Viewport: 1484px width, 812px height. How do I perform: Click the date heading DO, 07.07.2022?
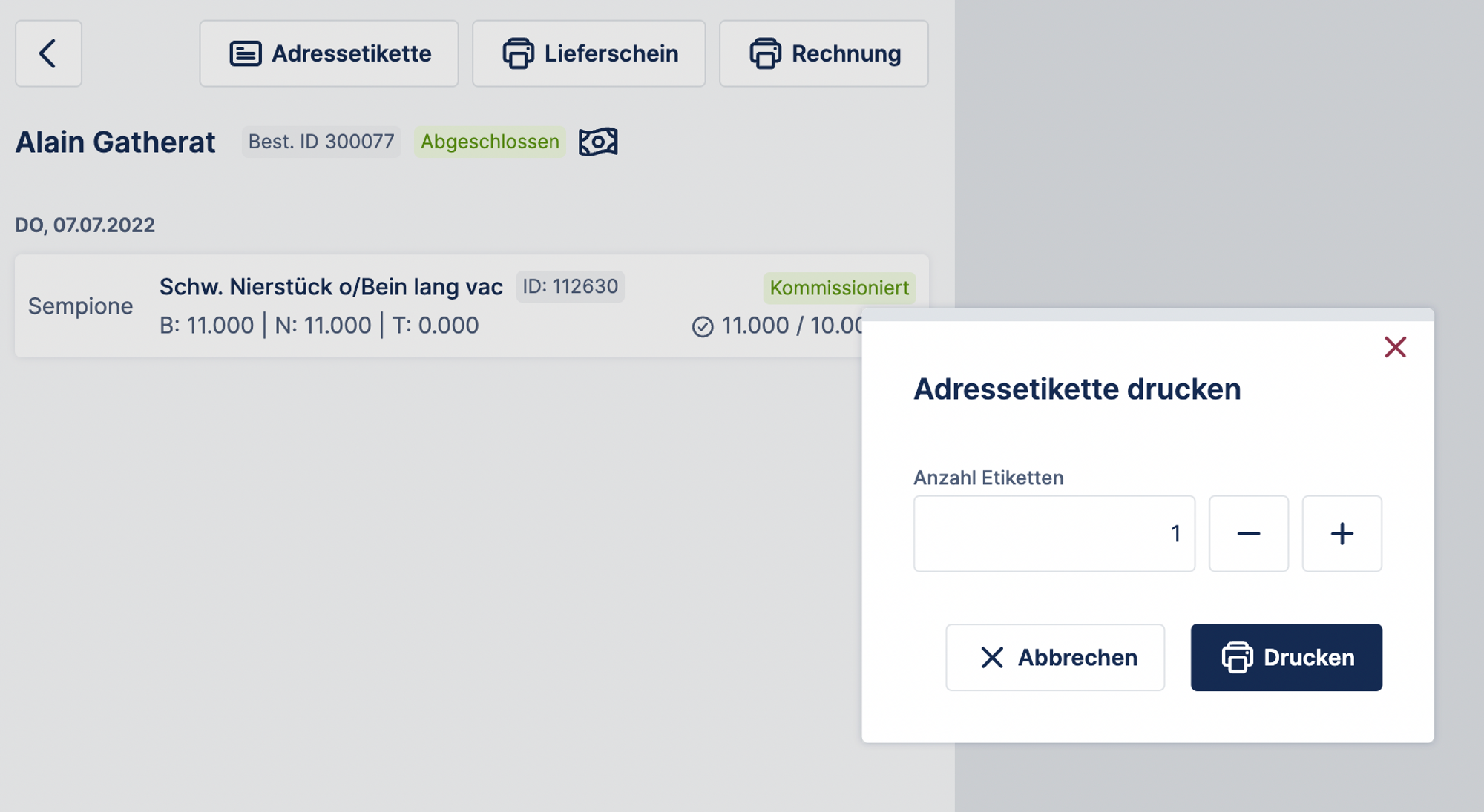(x=85, y=225)
